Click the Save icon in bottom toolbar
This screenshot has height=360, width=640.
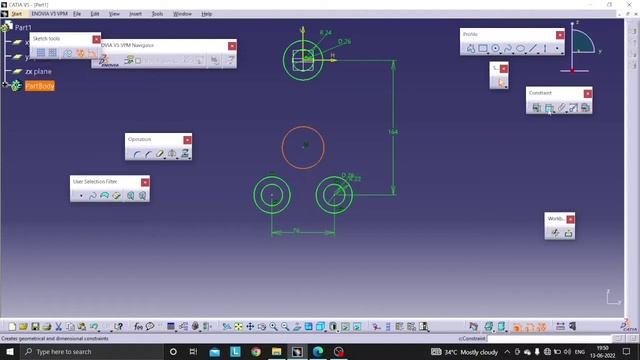(x=35, y=327)
